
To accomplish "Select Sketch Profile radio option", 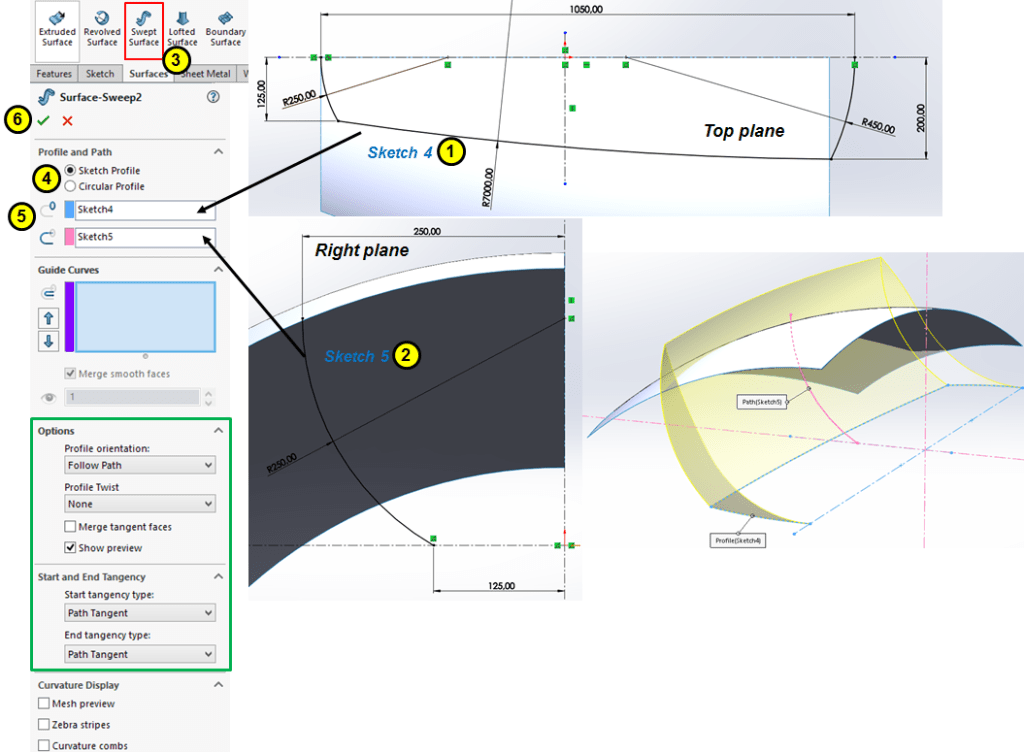I will click(x=71, y=171).
